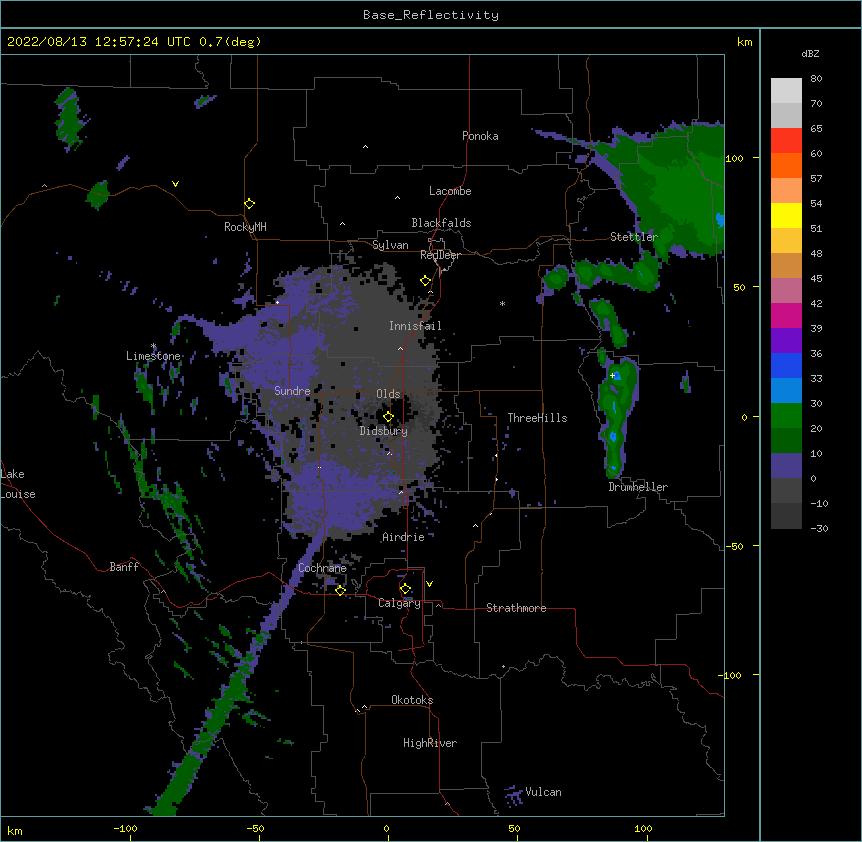The width and height of the screenshot is (862, 842).
Task: Select the 10 dBZ slate-purple color swatch
Action: click(786, 466)
